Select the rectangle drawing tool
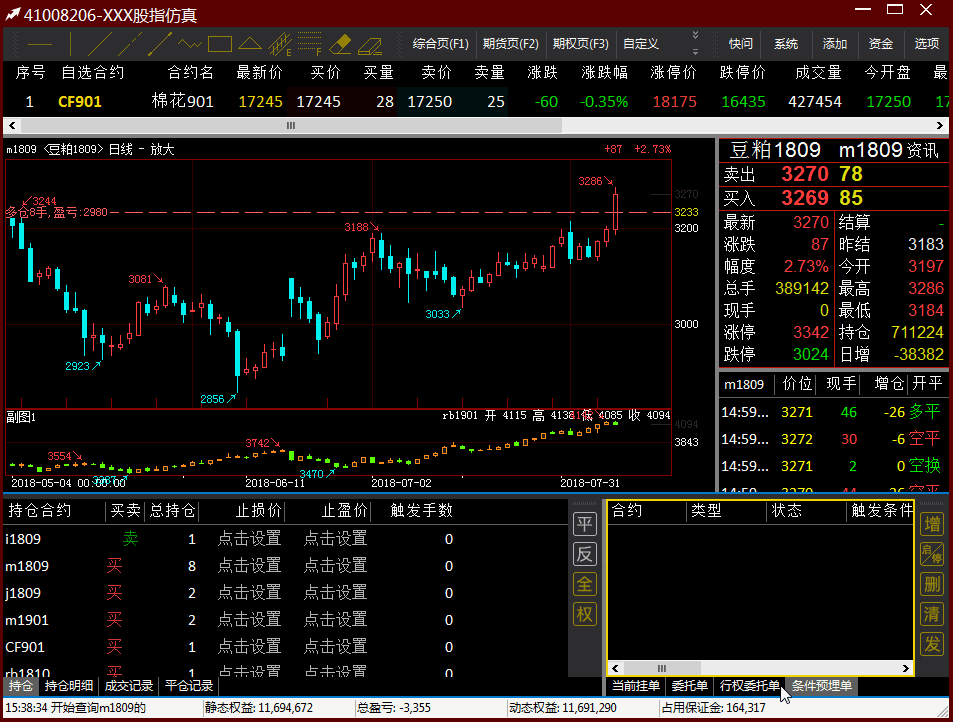The width and height of the screenshot is (953, 722). click(x=220, y=44)
